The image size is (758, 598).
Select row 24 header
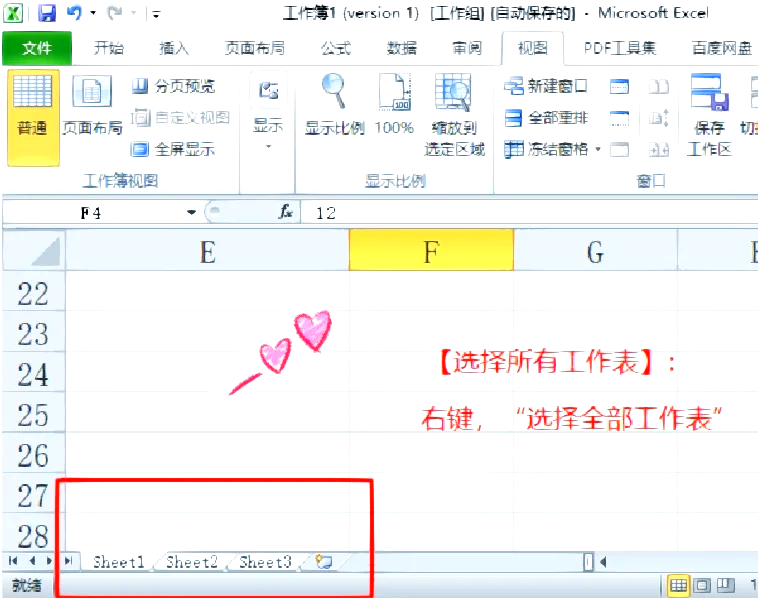point(33,374)
